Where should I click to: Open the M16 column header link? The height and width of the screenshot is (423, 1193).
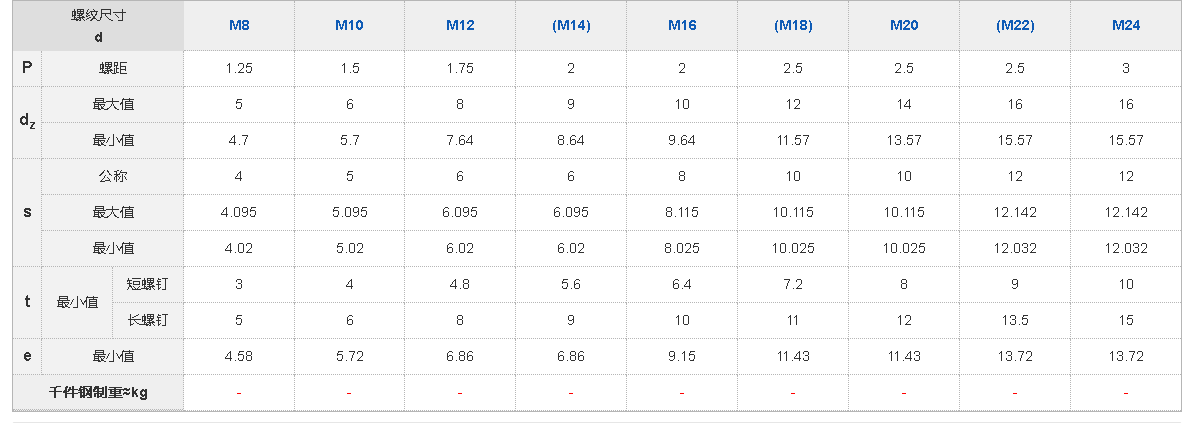681,25
